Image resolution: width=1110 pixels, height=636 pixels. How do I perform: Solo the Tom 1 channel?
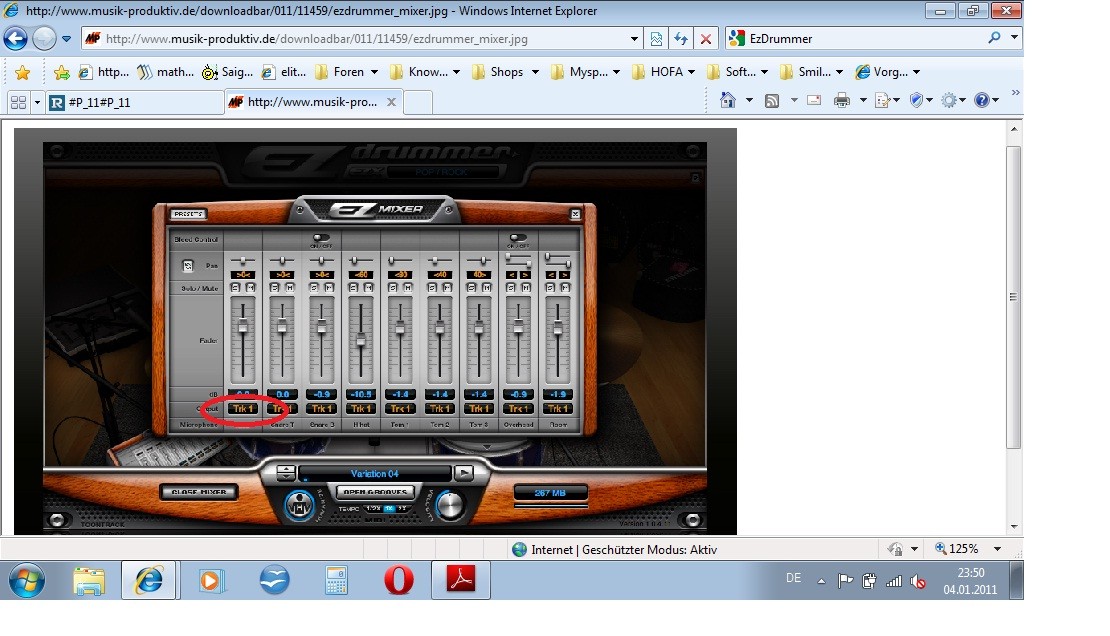point(393,288)
